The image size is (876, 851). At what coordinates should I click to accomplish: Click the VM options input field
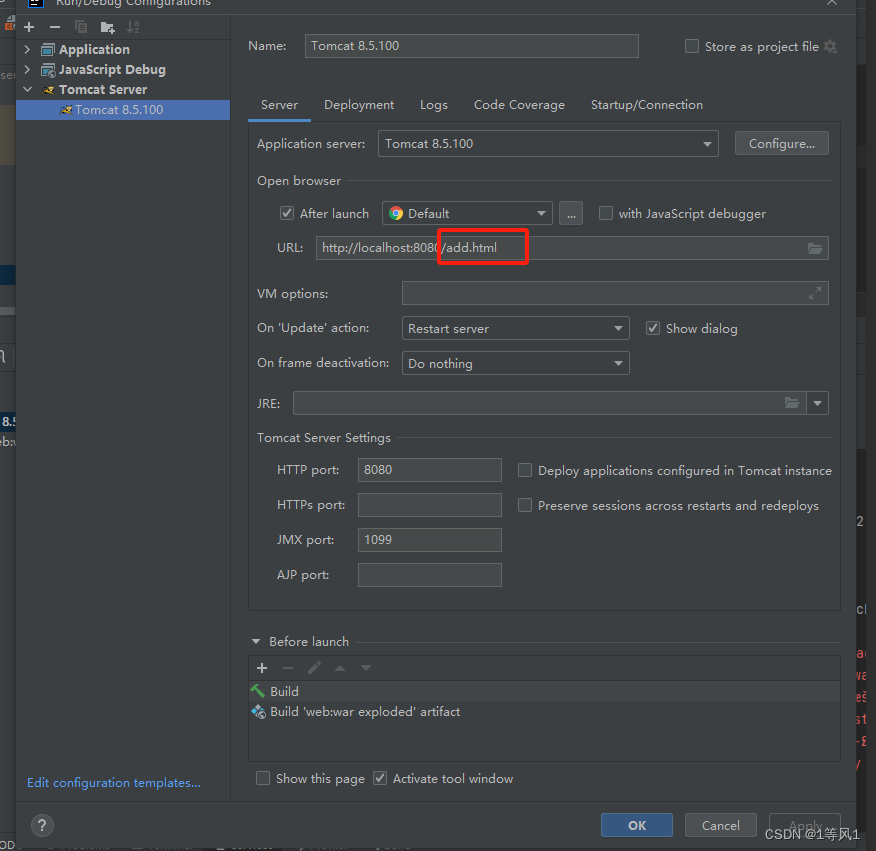615,293
